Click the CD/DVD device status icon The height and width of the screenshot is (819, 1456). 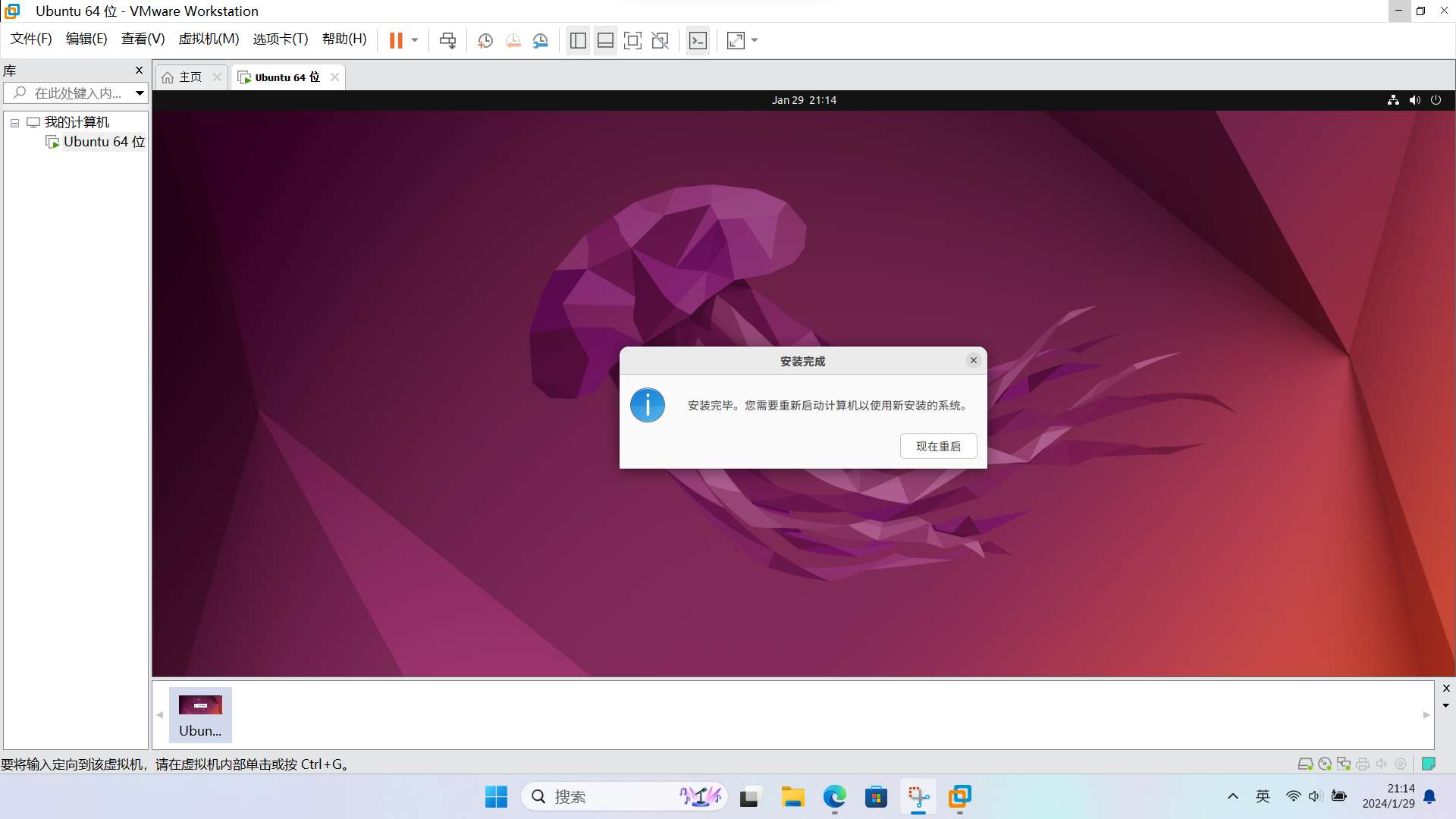coord(1325,764)
